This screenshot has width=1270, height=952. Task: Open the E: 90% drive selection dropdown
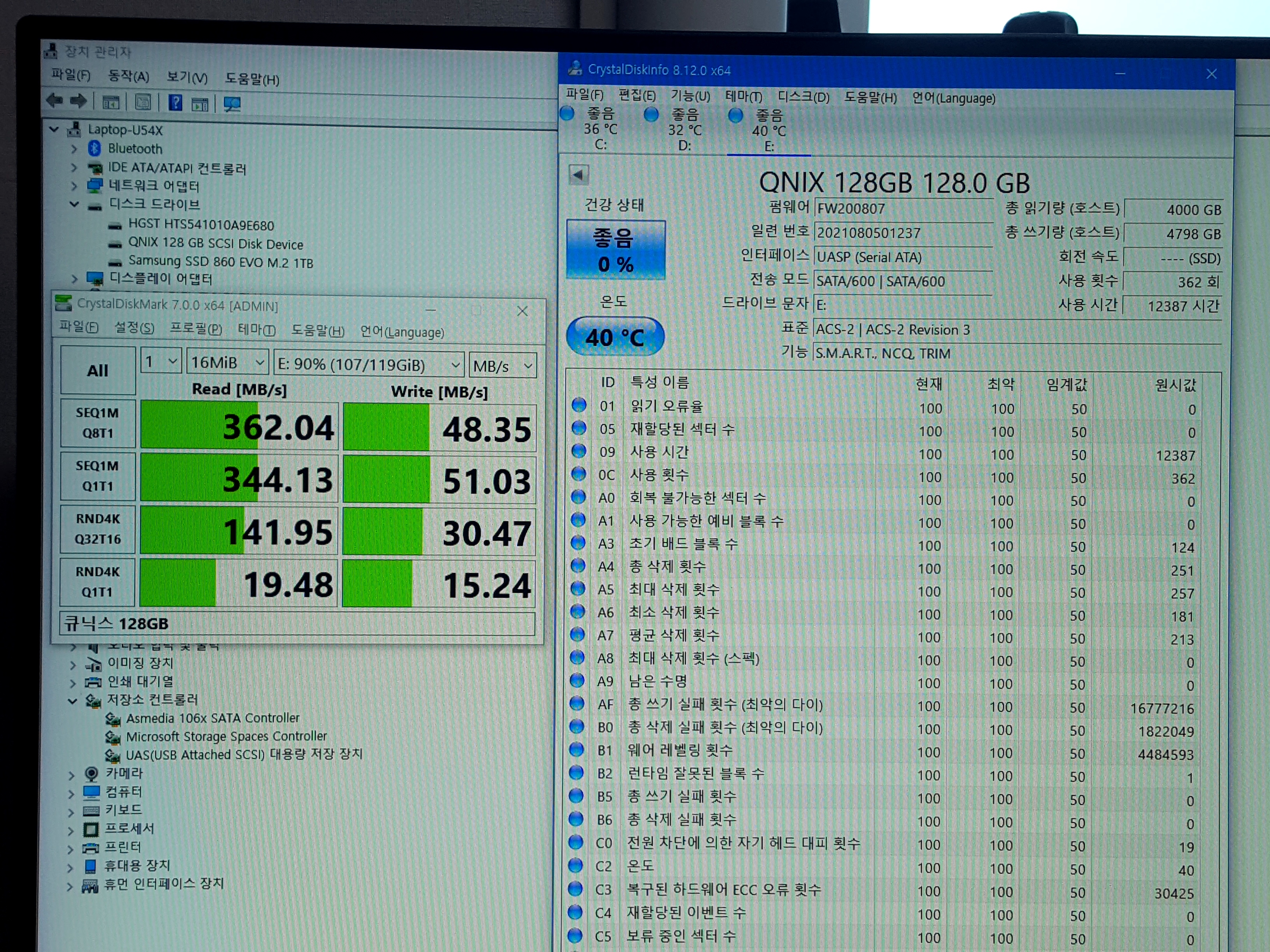(x=368, y=364)
